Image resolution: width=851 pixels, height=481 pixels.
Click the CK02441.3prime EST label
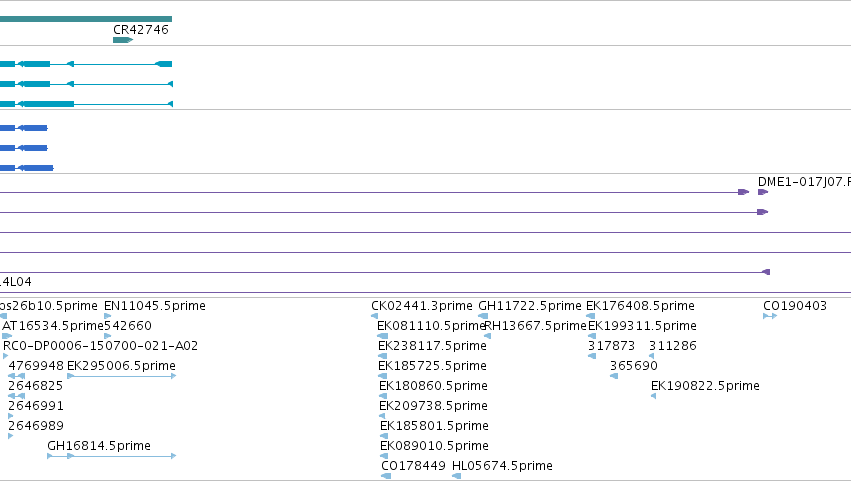pos(422,306)
